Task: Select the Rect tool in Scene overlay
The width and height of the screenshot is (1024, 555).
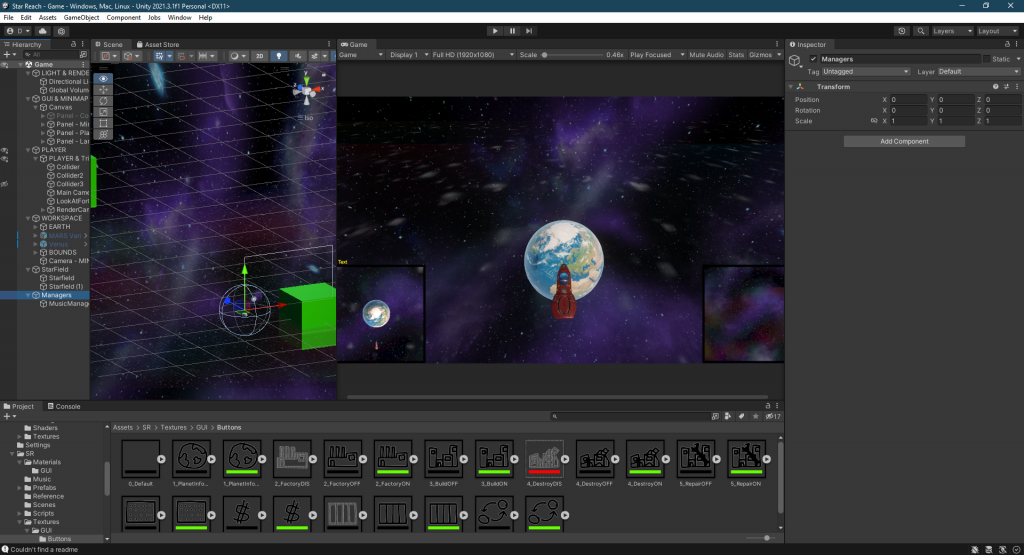Action: click(103, 123)
